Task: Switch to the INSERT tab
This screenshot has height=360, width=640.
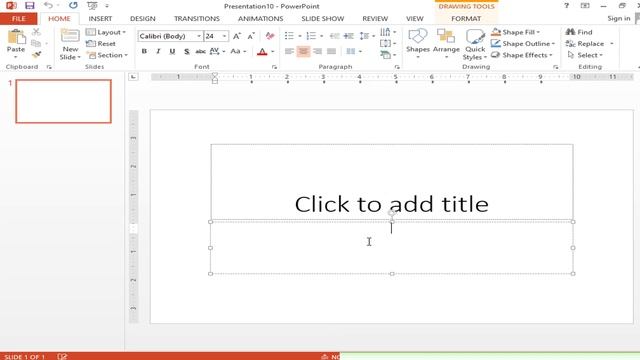Action: tap(100, 19)
